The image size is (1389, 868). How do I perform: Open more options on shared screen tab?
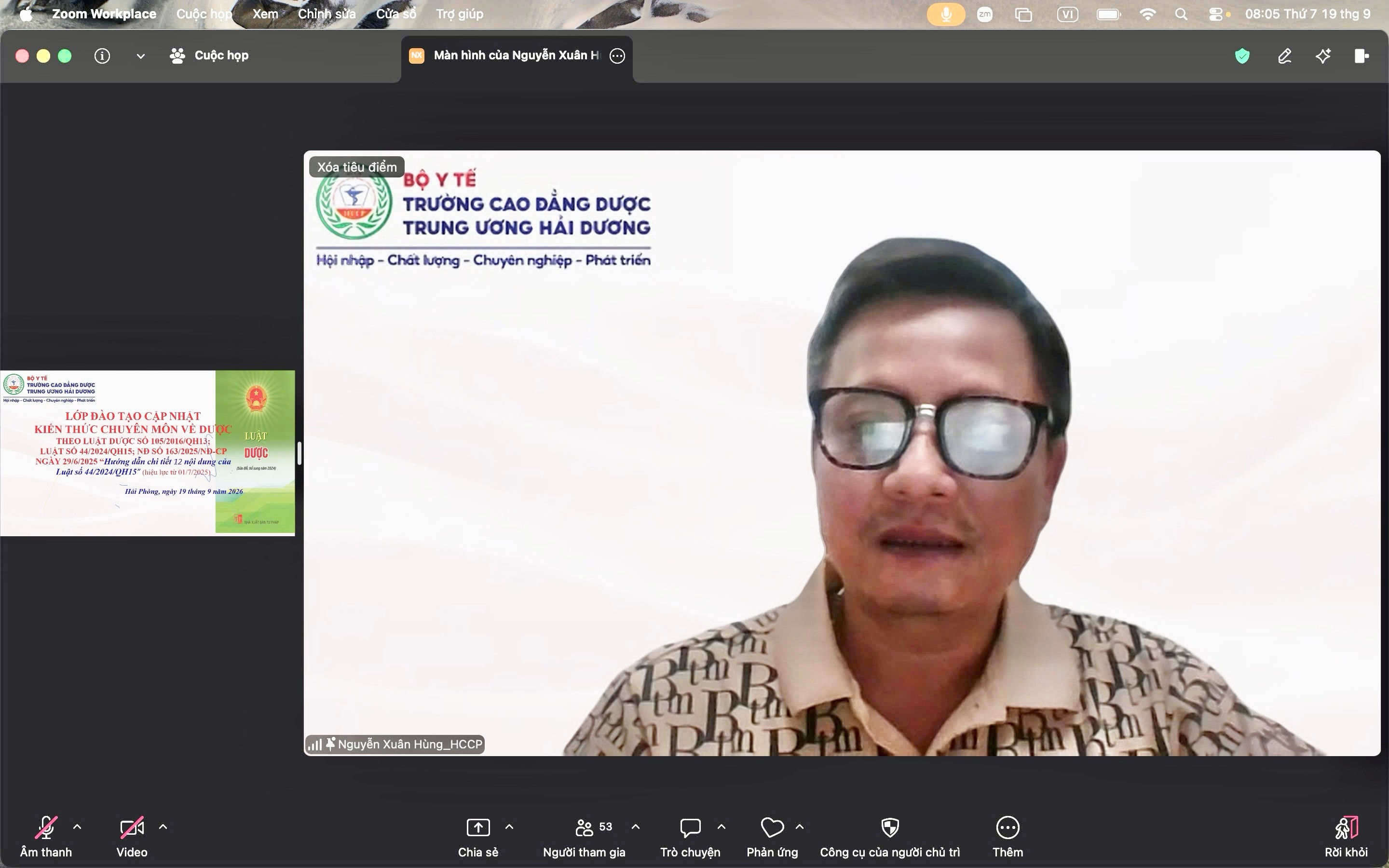click(617, 55)
